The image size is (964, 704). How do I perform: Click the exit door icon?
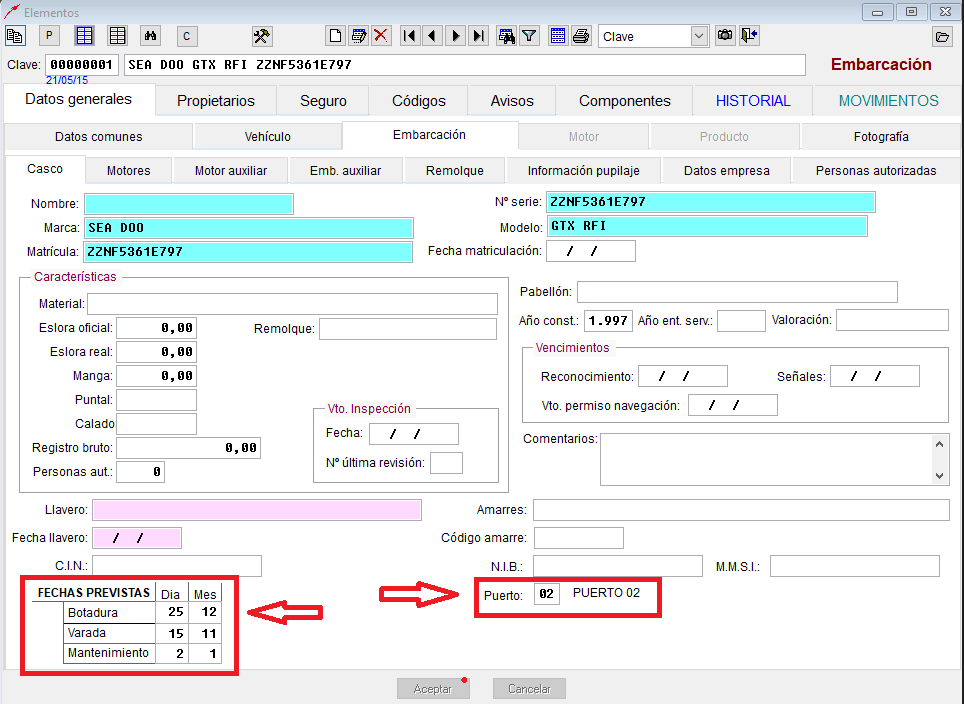click(x=749, y=36)
